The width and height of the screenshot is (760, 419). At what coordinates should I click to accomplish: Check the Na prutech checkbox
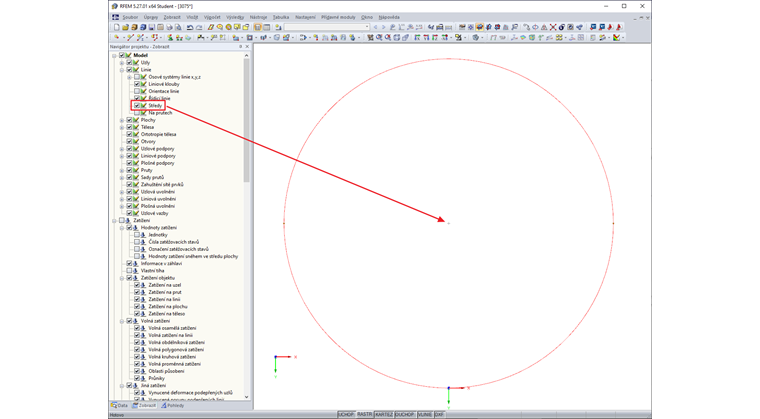pos(137,113)
